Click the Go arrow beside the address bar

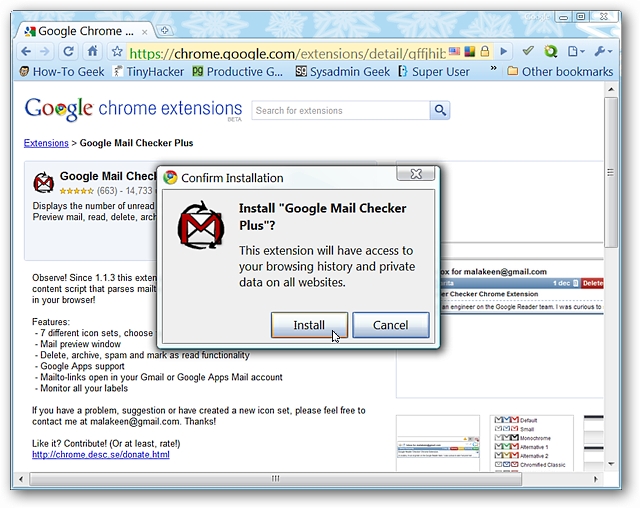coord(504,51)
